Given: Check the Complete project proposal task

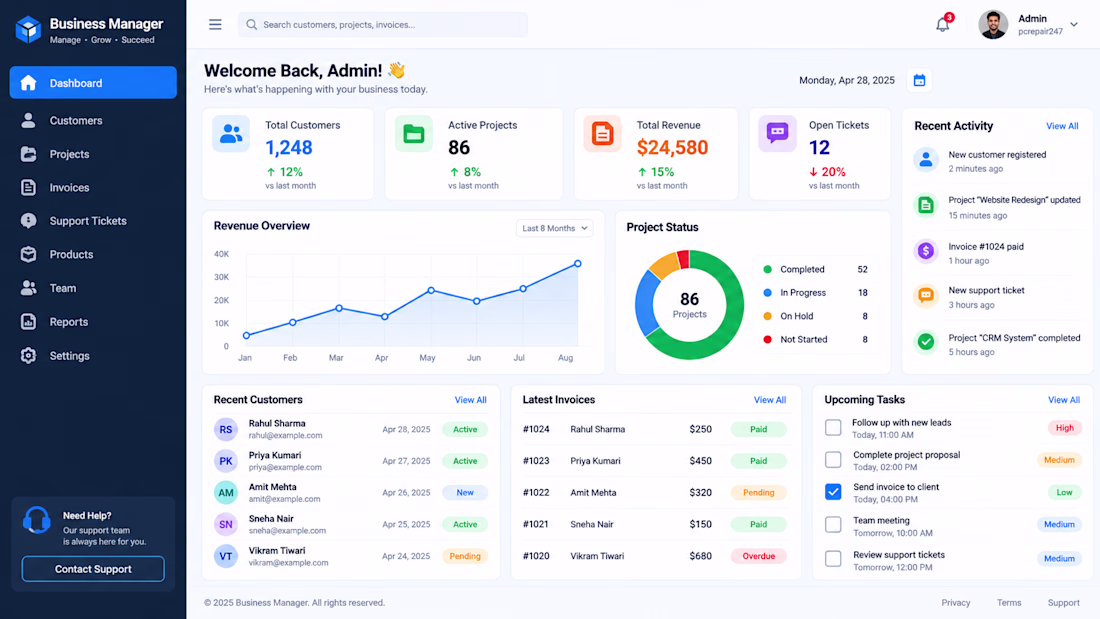Looking at the screenshot, I should pyautogui.click(x=833, y=460).
